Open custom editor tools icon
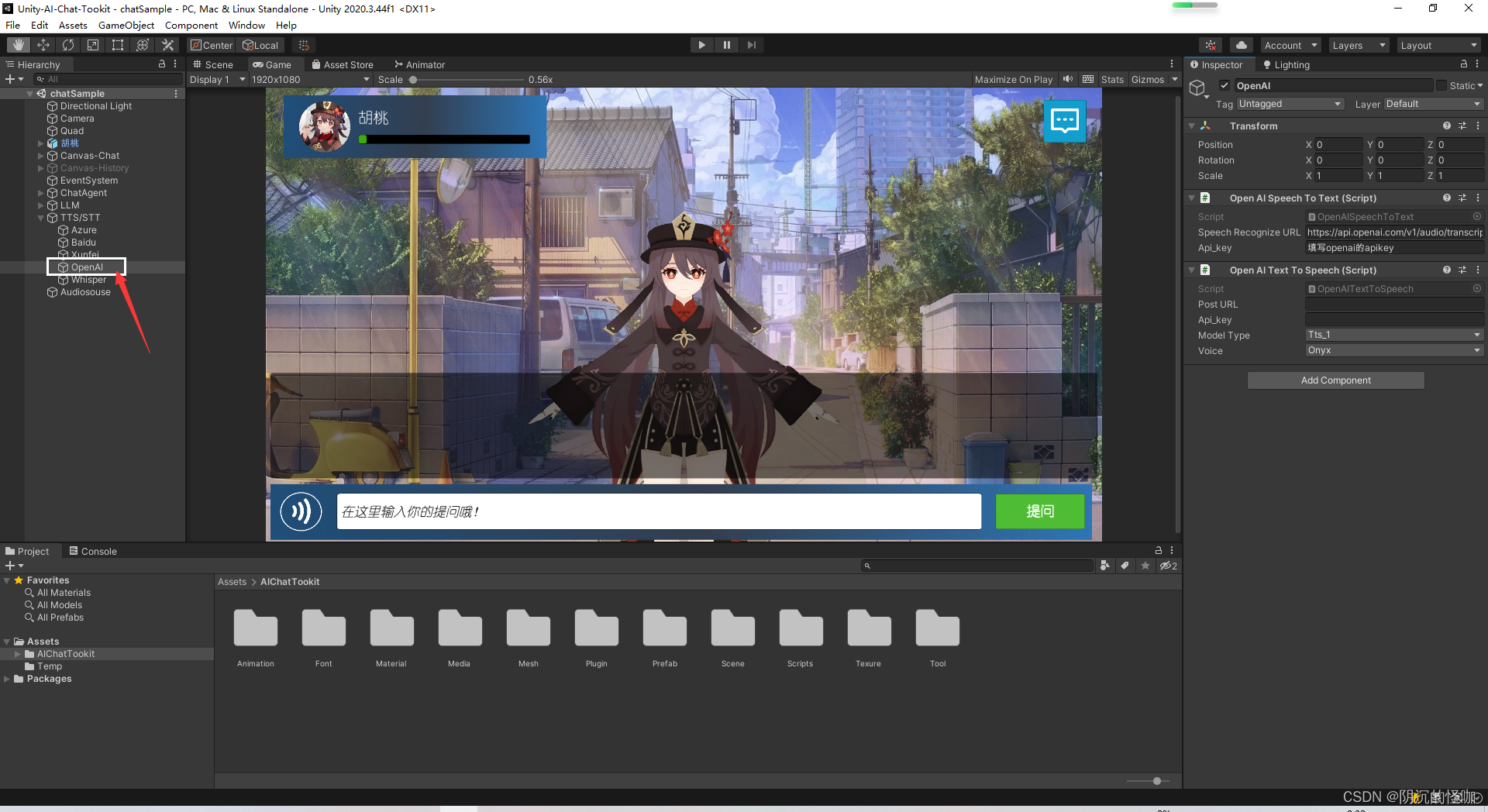Screen dimensions: 1488x812 pos(167,45)
